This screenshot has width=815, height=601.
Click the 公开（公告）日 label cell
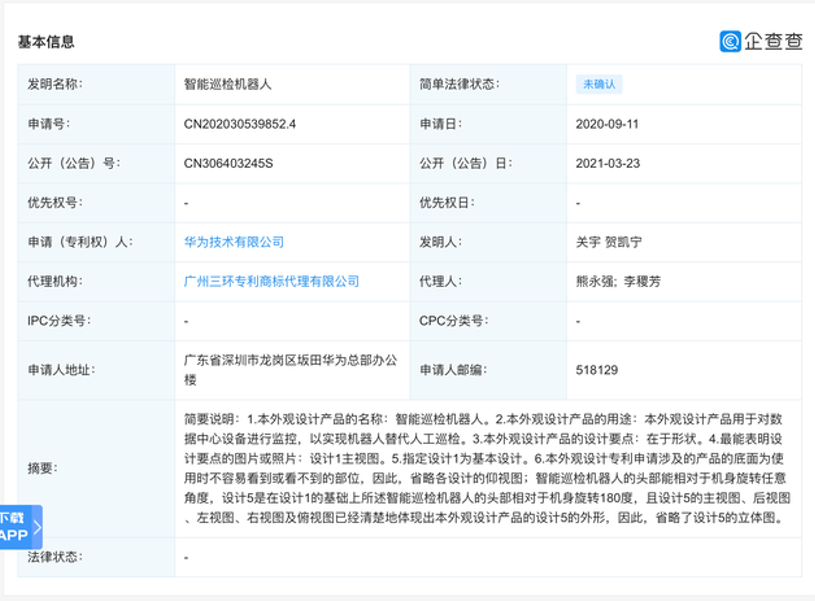coord(488,163)
